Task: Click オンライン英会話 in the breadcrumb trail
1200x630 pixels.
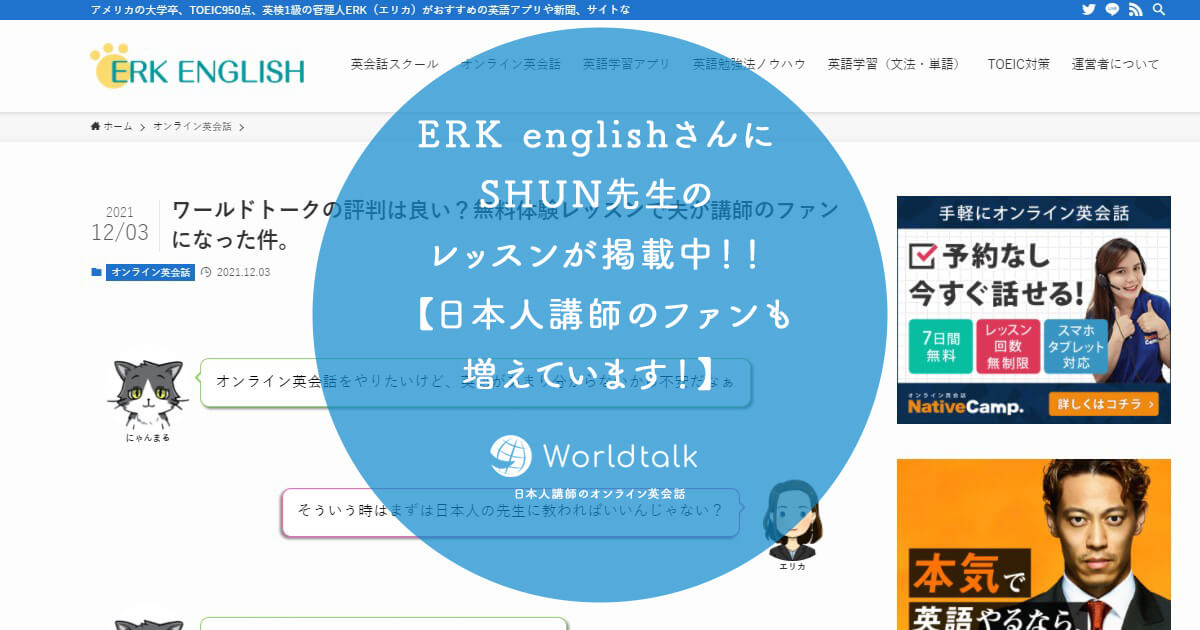Action: pos(192,127)
